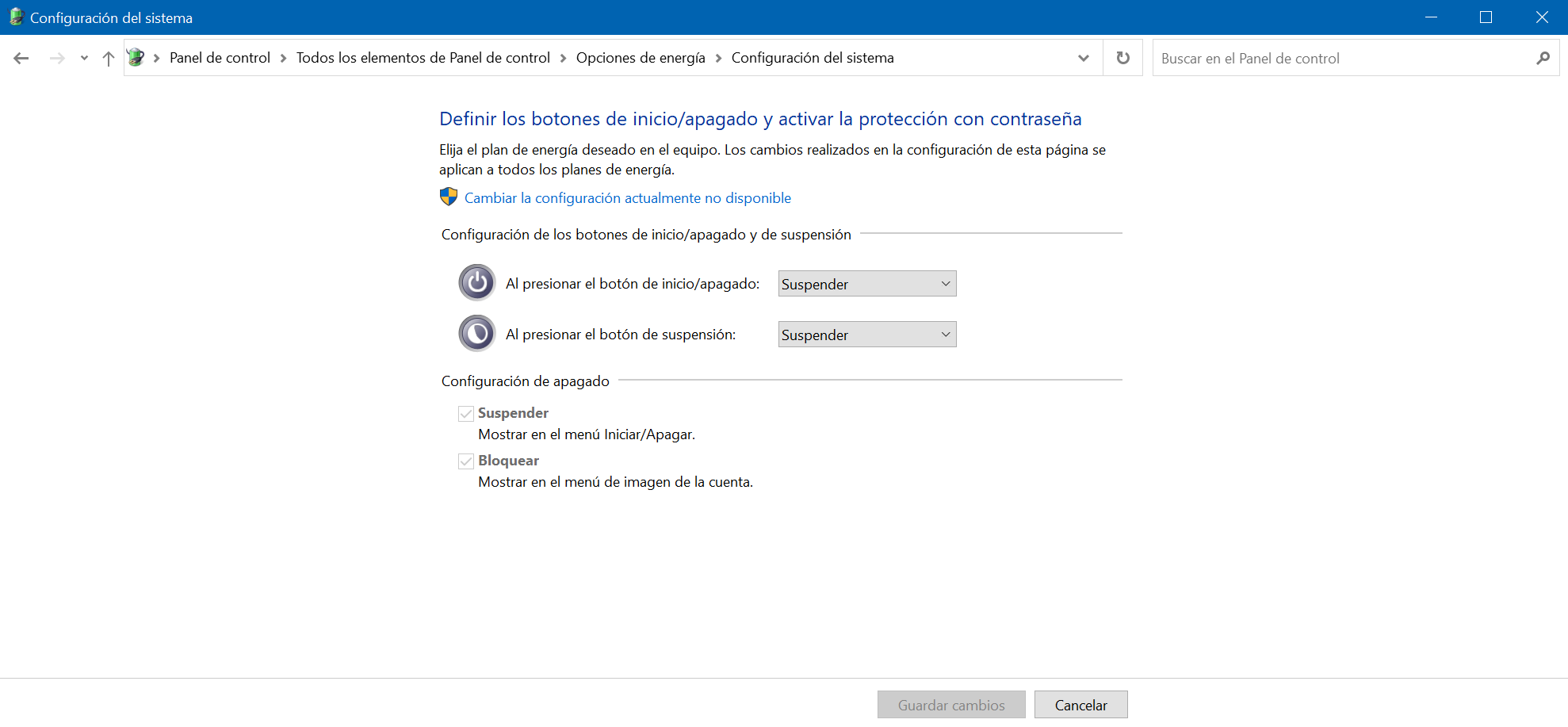
Task: Toggle the Bloquear checkbox
Action: tap(466, 461)
